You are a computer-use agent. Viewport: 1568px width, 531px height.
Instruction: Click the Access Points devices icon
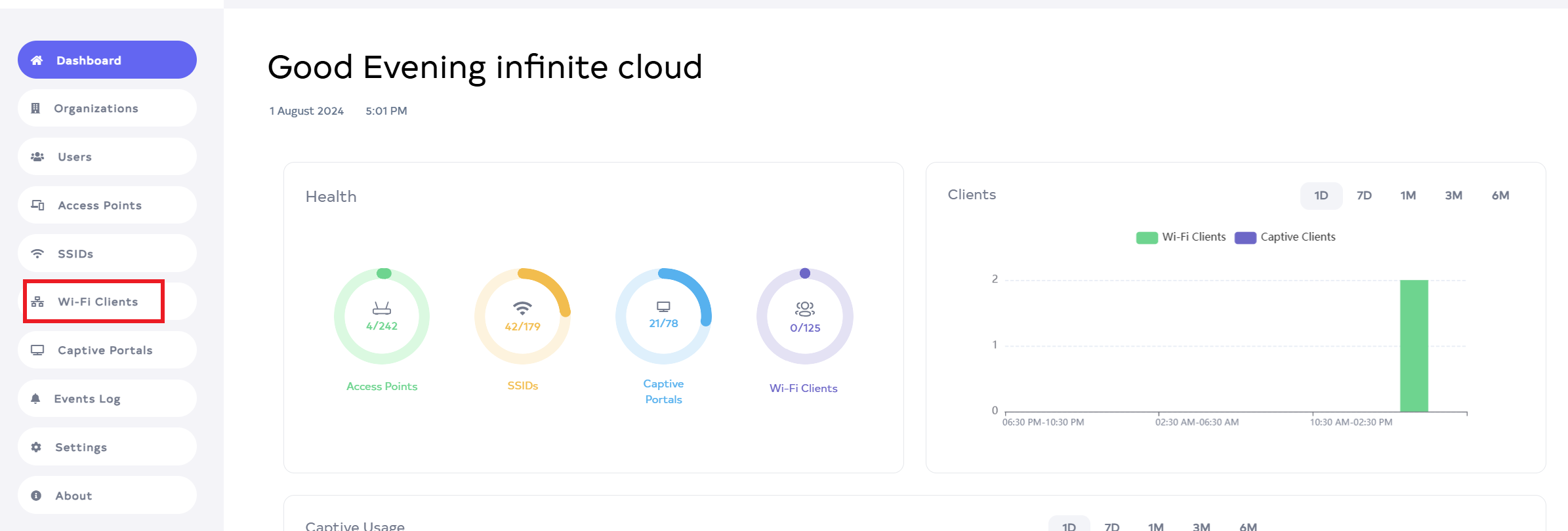coord(37,205)
